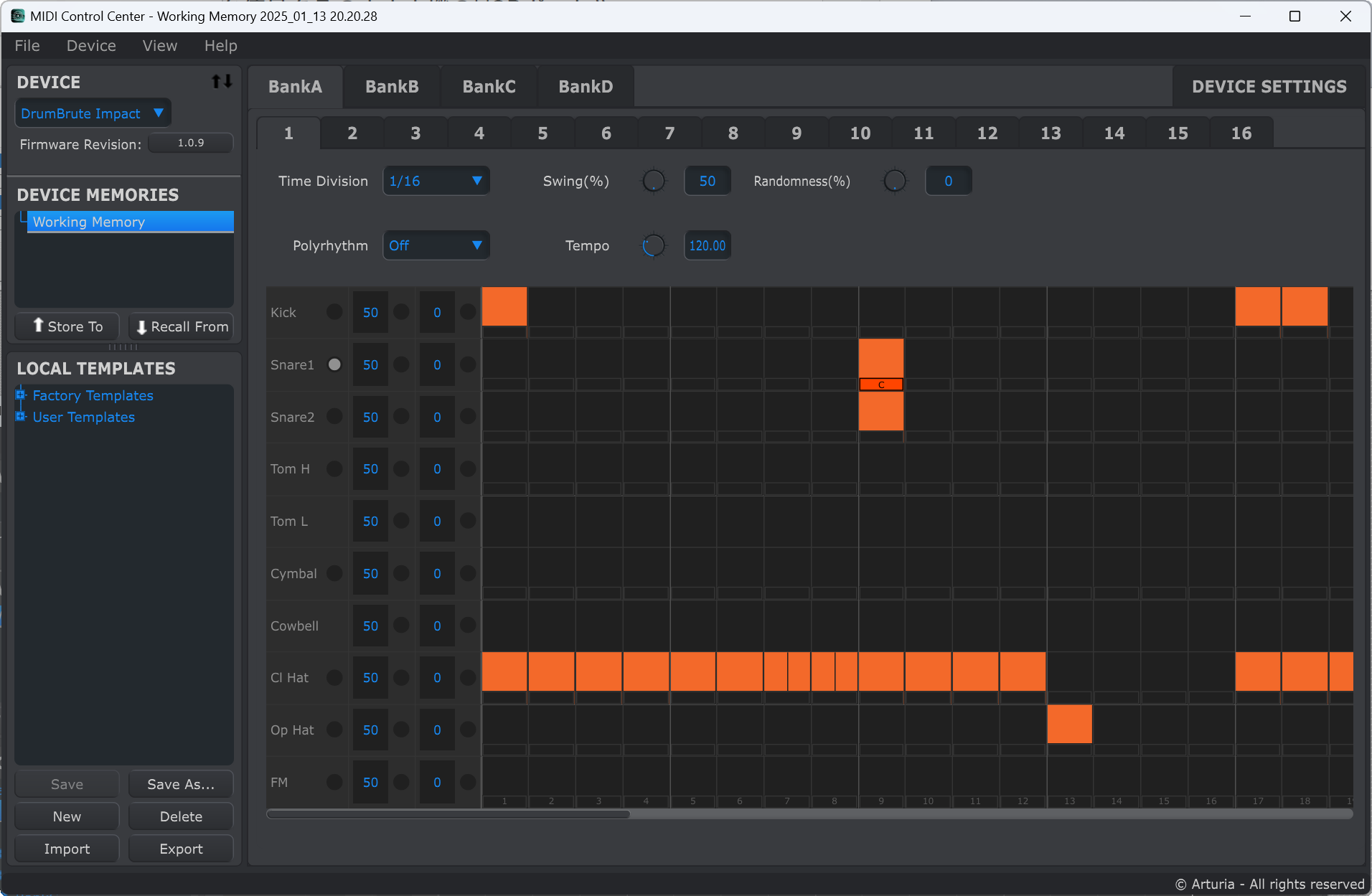The image size is (1372, 896).
Task: Select pattern tab 16
Action: pyautogui.click(x=1241, y=133)
